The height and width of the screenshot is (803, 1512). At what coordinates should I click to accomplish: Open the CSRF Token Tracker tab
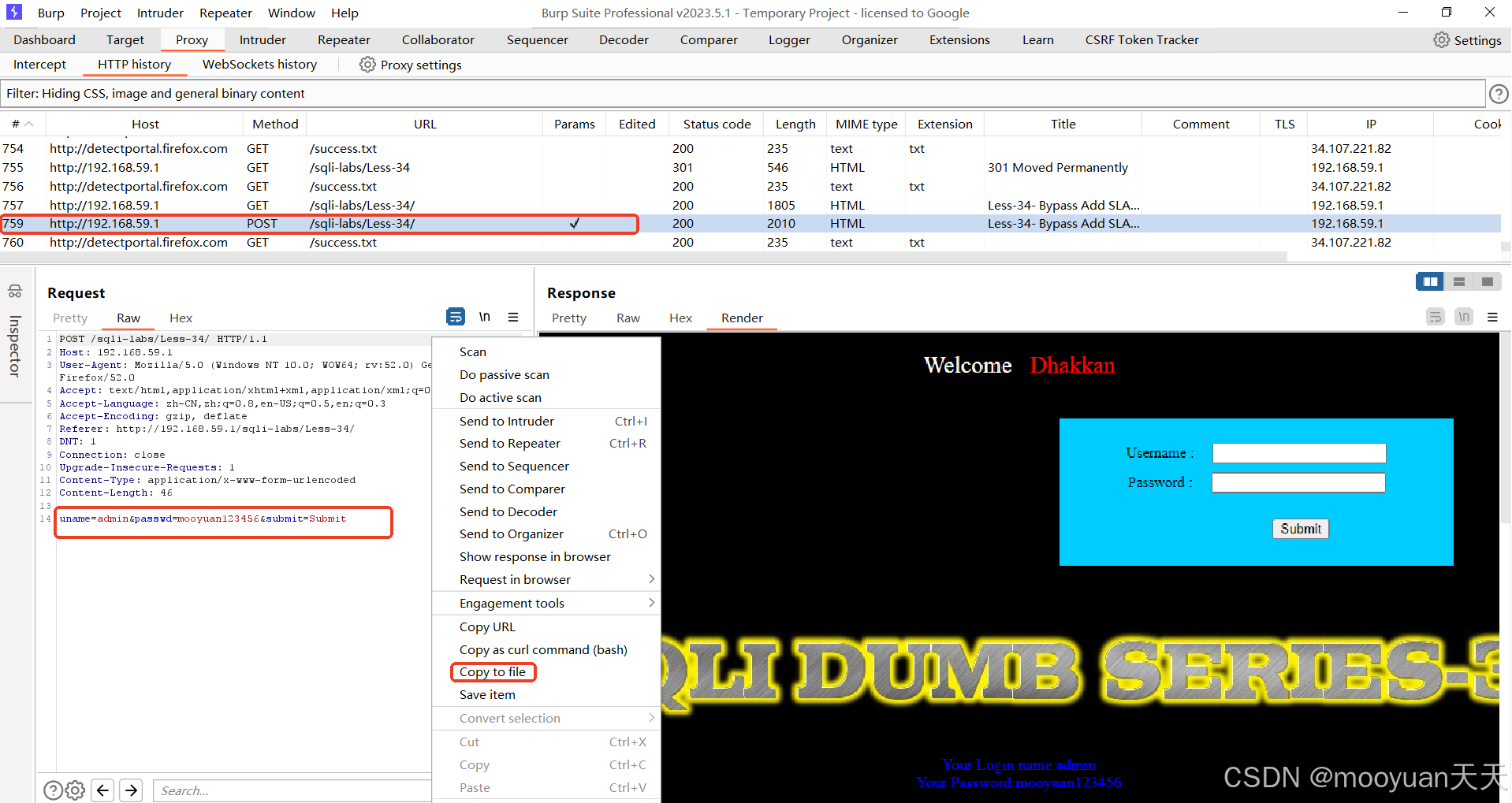tap(1141, 39)
